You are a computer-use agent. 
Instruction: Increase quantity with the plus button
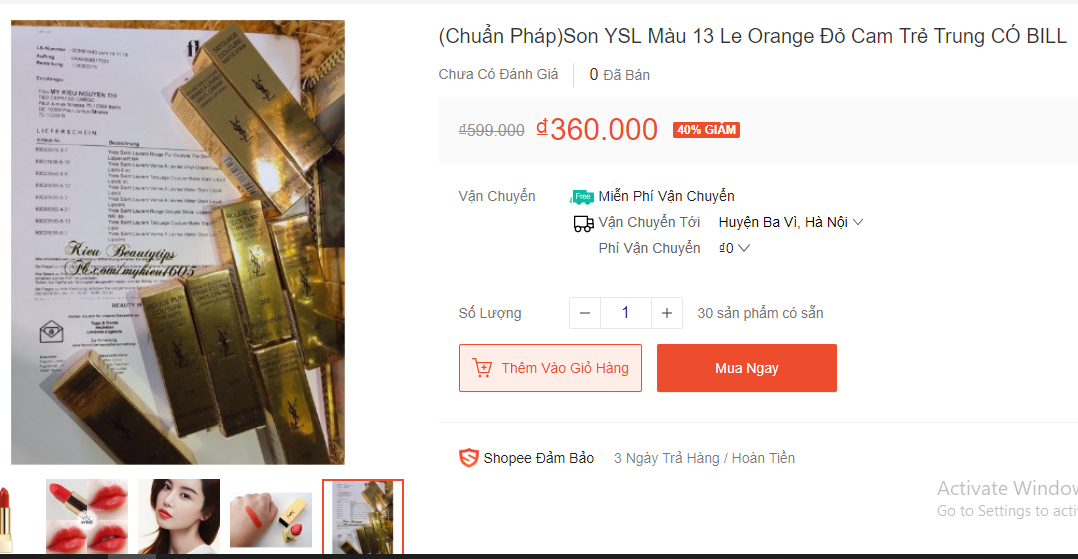pyautogui.click(x=667, y=313)
